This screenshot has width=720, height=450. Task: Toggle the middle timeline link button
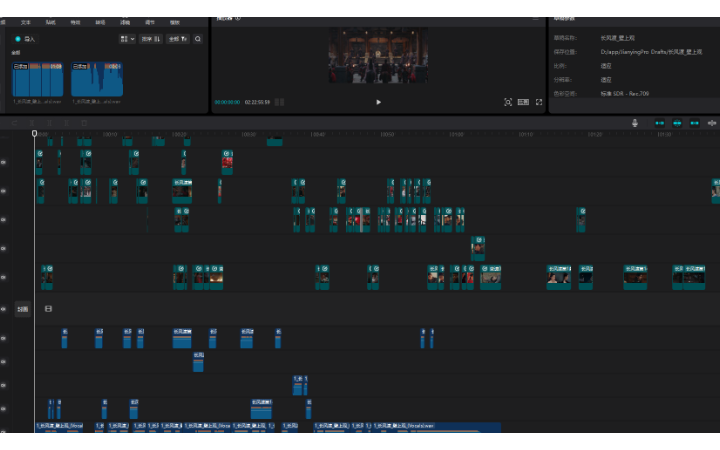click(x=678, y=123)
